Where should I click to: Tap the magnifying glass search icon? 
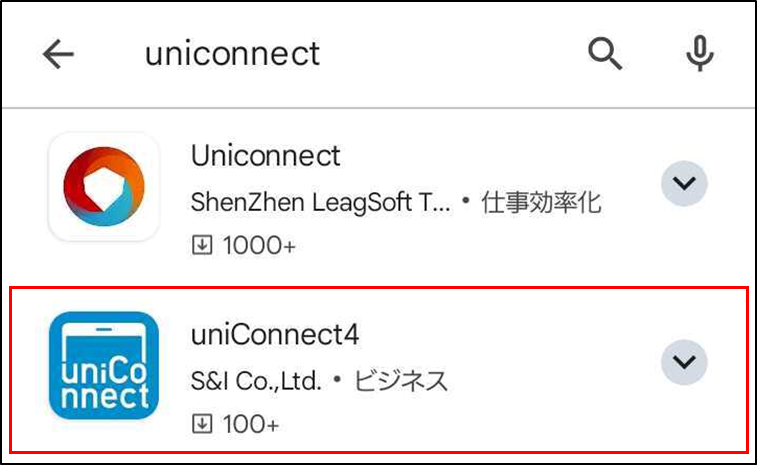click(604, 54)
